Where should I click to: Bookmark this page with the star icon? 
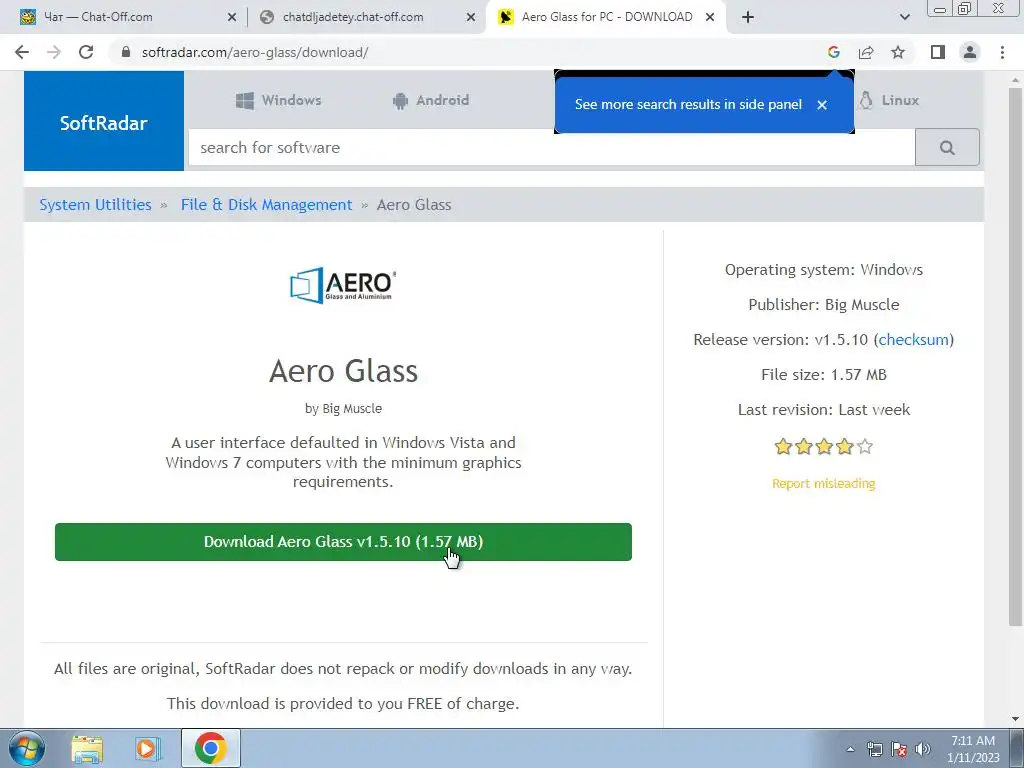click(x=898, y=52)
